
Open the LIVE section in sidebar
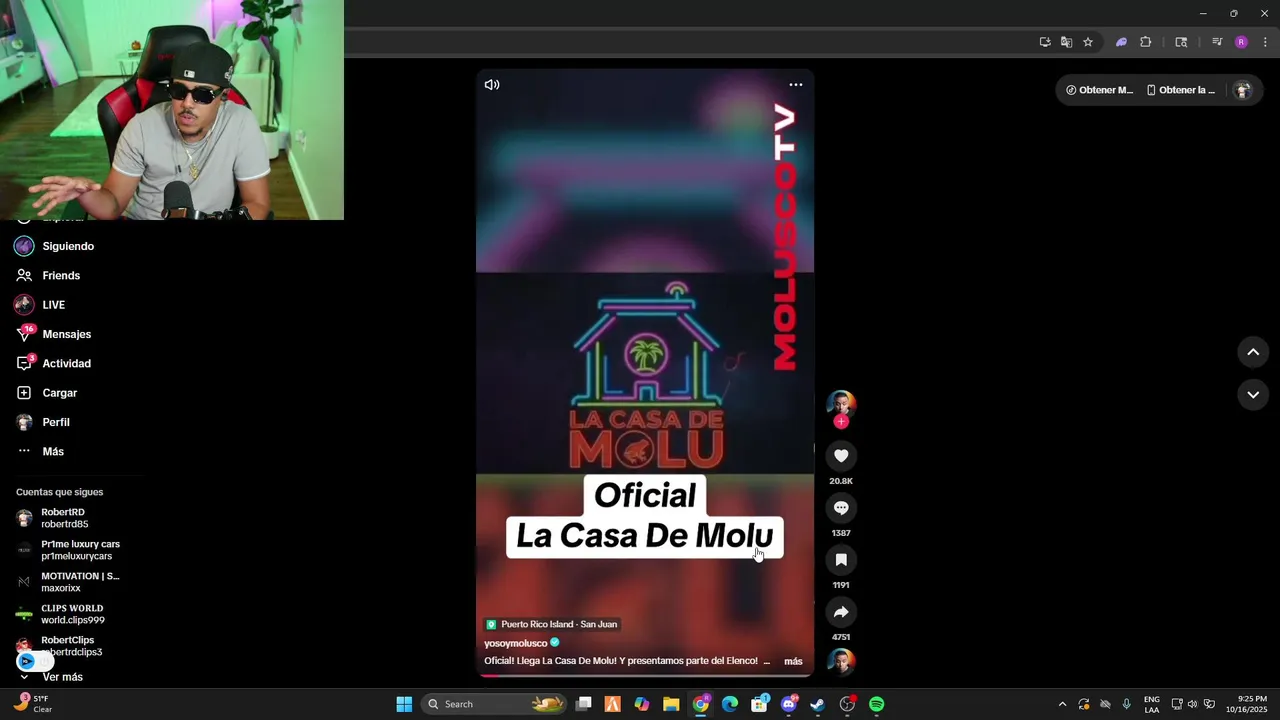pyautogui.click(x=53, y=305)
